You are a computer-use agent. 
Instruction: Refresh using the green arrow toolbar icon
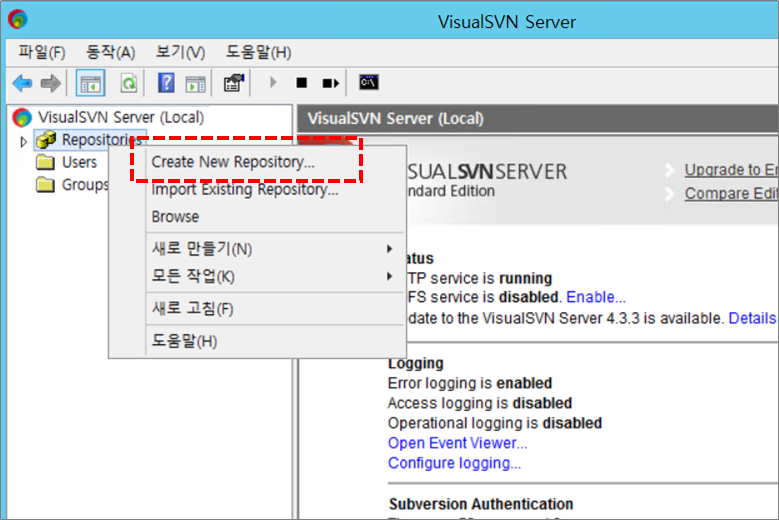click(129, 83)
